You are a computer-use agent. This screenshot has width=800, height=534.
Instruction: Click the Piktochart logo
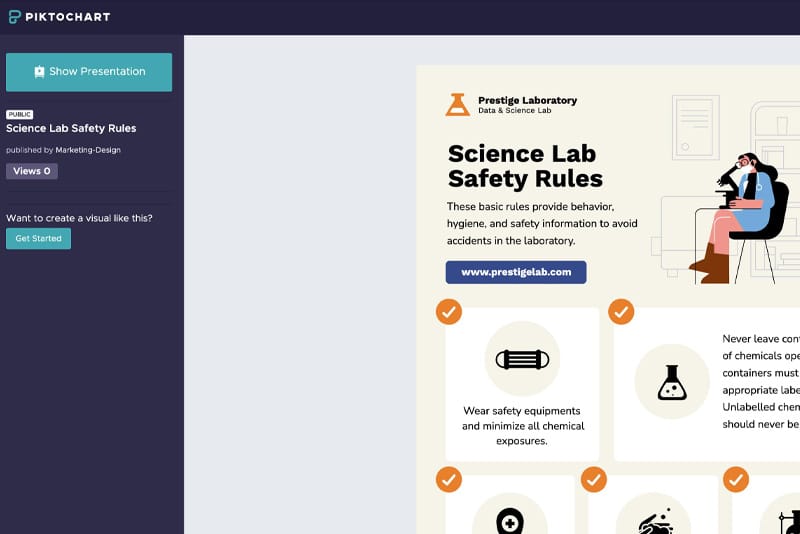tap(59, 17)
